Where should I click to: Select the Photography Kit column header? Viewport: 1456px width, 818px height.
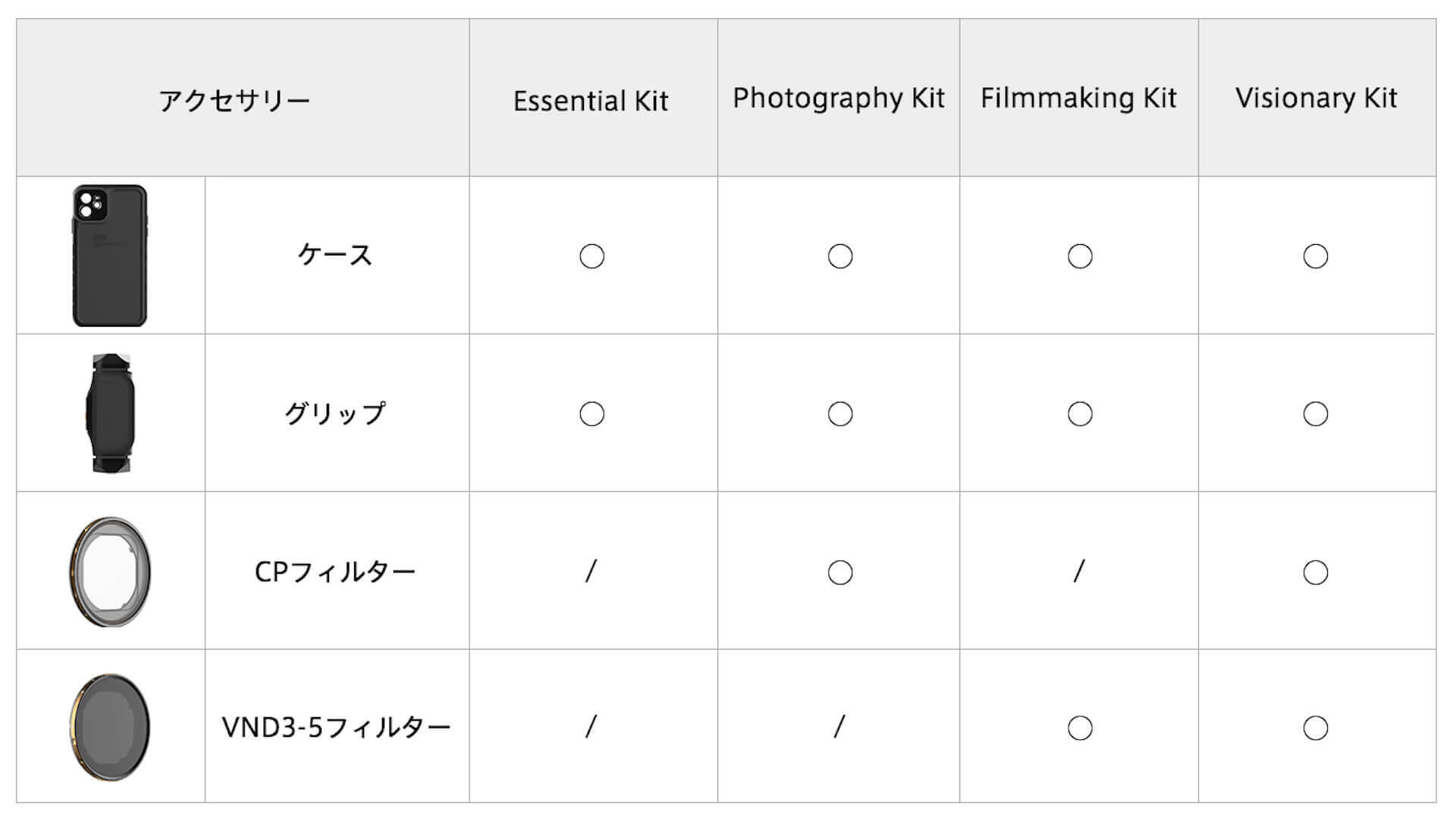pyautogui.click(x=838, y=98)
